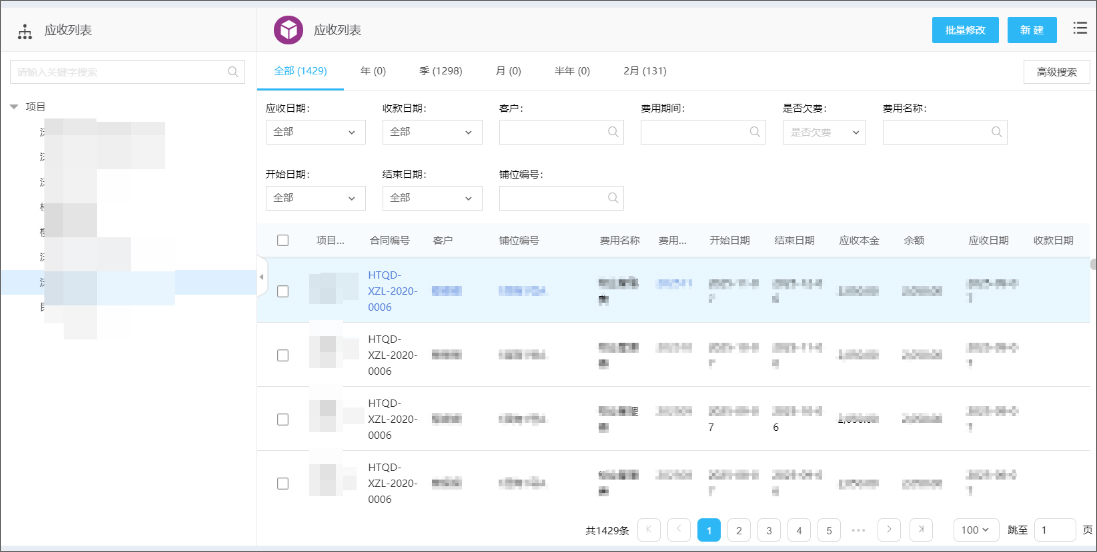Open the 收款日期 dropdown

(432, 132)
